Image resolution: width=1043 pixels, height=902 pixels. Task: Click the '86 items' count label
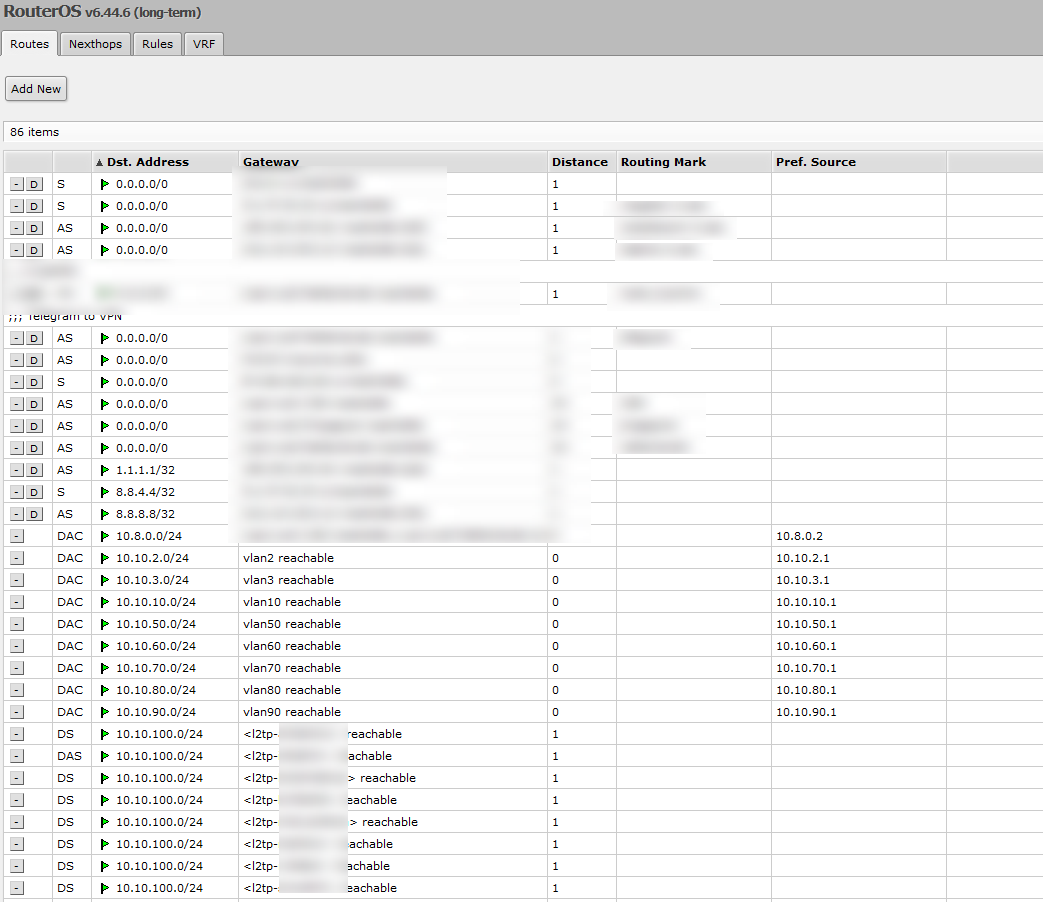tap(35, 132)
